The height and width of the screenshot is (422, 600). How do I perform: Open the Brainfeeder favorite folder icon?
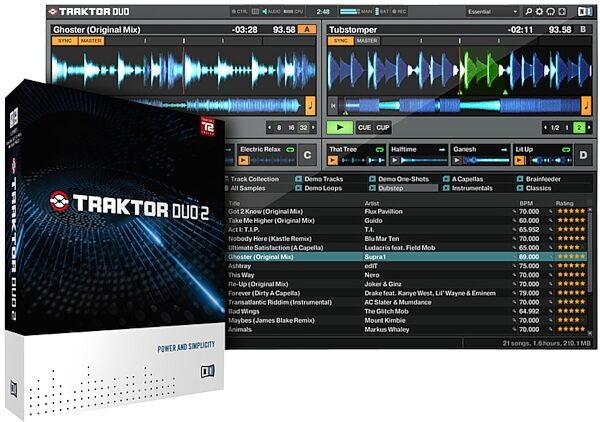coord(520,179)
